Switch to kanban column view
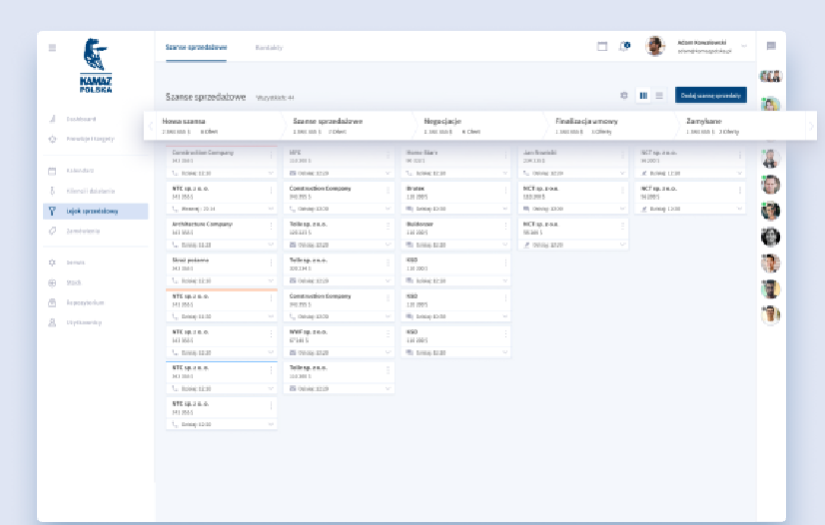Viewport: 825px width, 525px height. point(643,95)
